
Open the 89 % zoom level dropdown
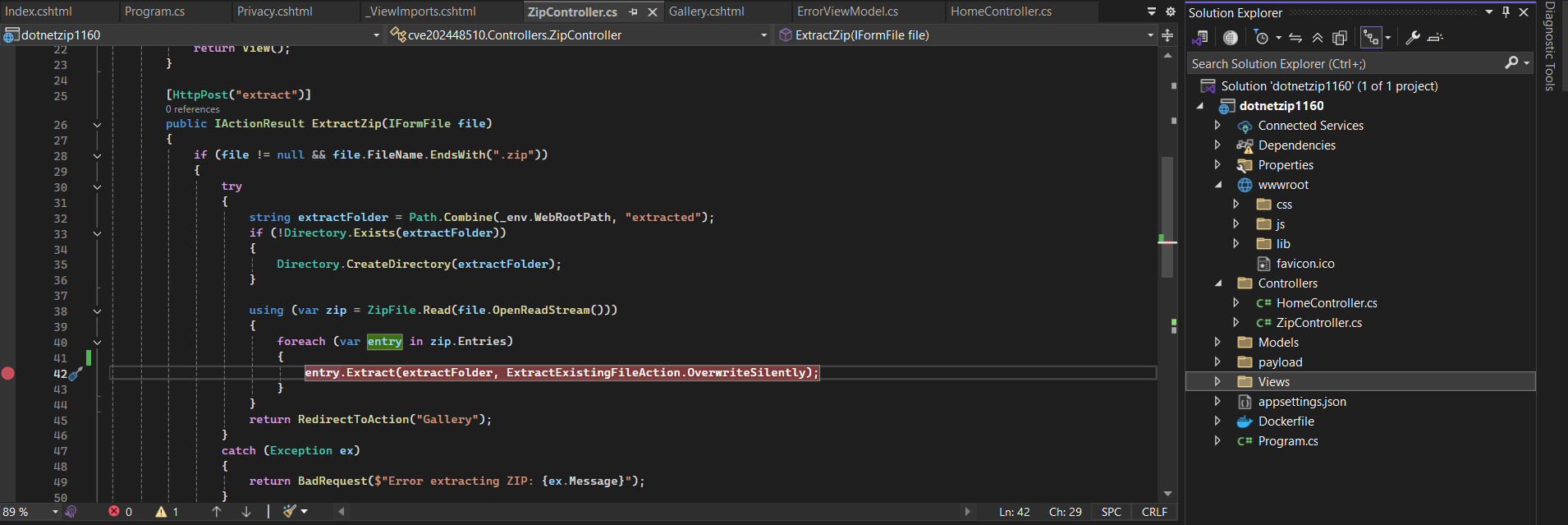55,512
